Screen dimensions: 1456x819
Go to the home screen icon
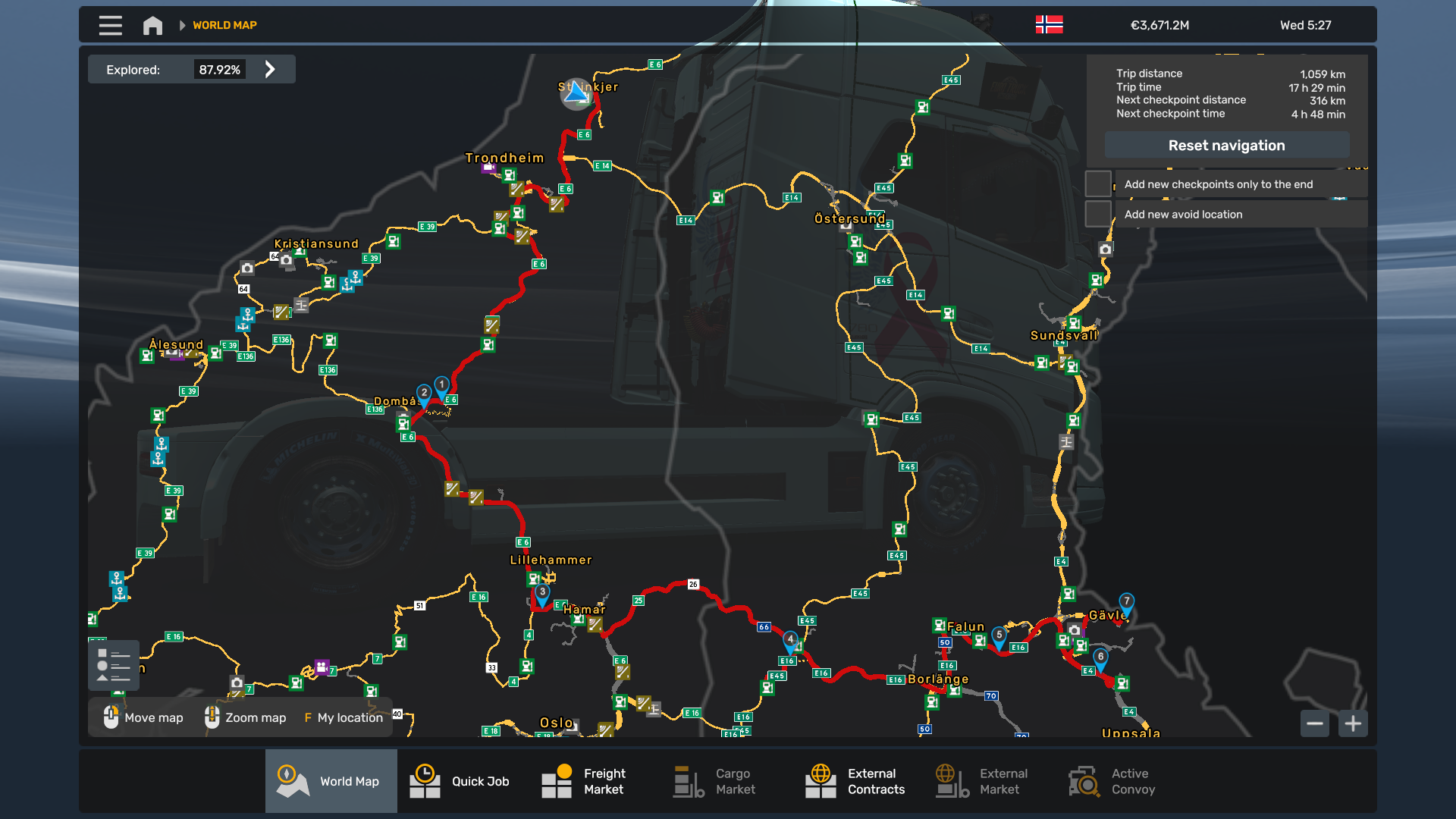pyautogui.click(x=152, y=25)
